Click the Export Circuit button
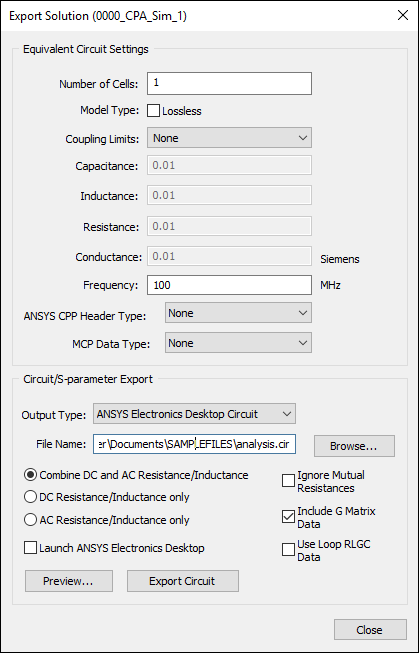The height and width of the screenshot is (653, 419). 182,581
